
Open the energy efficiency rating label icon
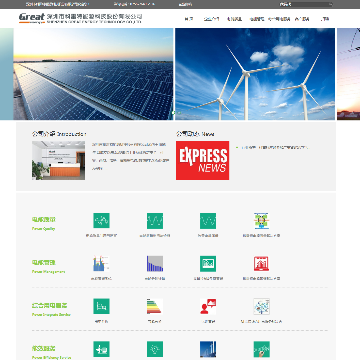(x=155, y=306)
